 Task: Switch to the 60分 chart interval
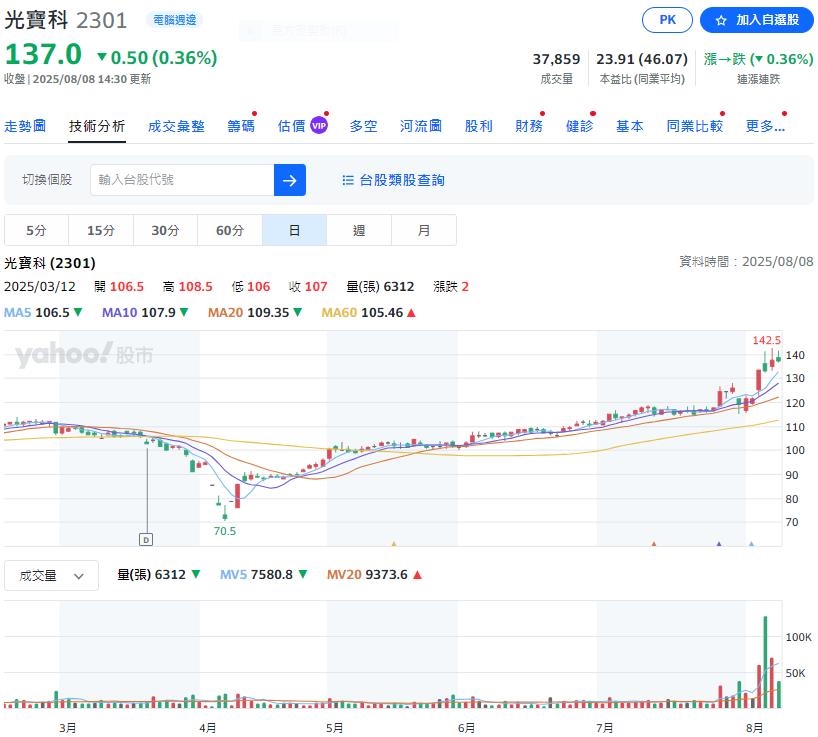229,229
